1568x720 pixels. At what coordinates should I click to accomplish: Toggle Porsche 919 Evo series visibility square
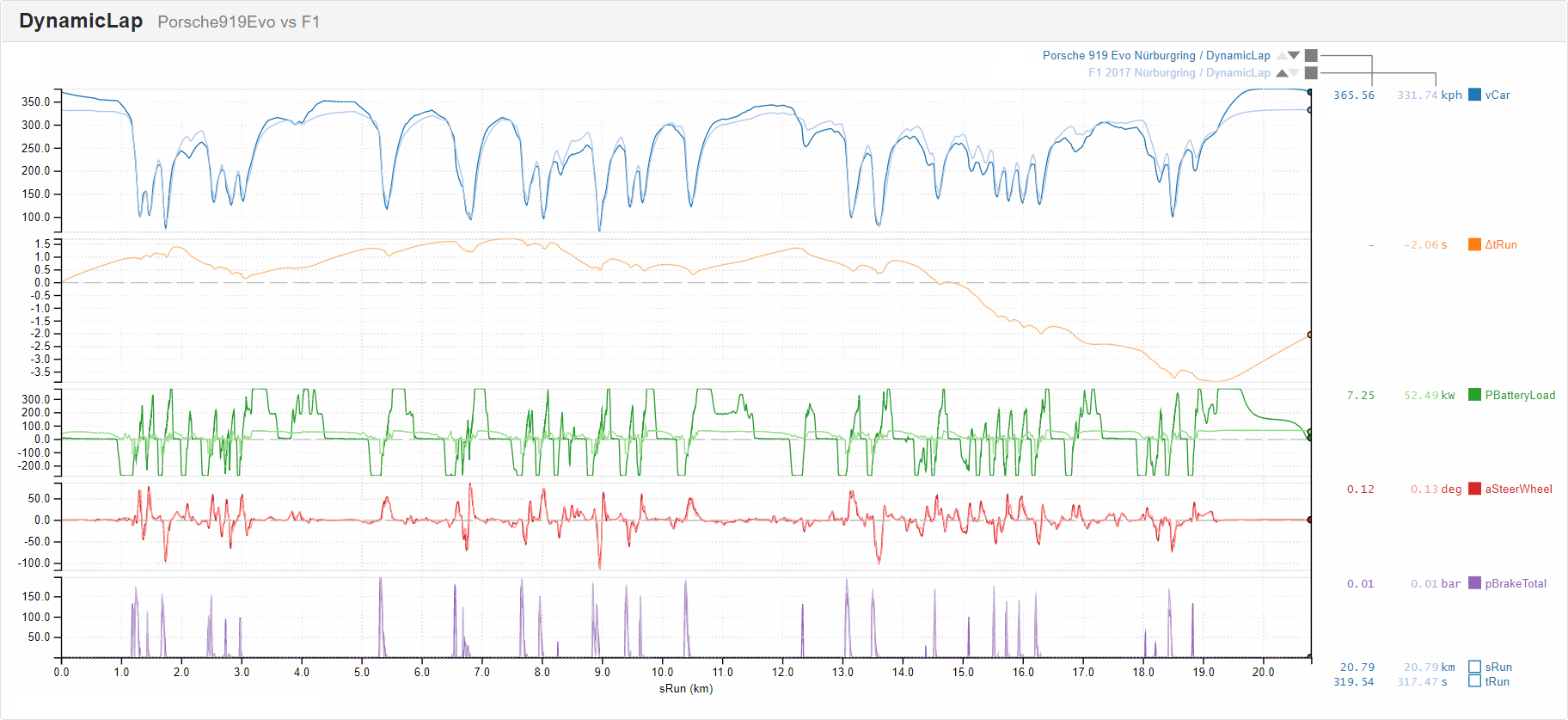(1311, 55)
